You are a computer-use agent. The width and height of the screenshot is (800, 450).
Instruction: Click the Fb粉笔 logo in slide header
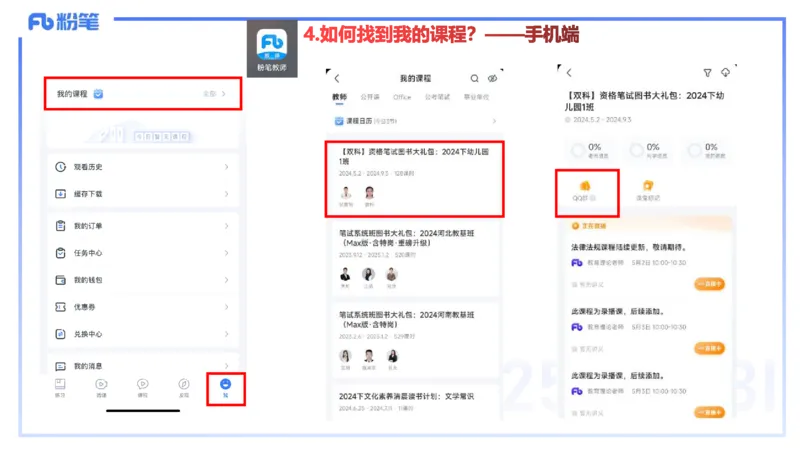pyautogui.click(x=63, y=21)
